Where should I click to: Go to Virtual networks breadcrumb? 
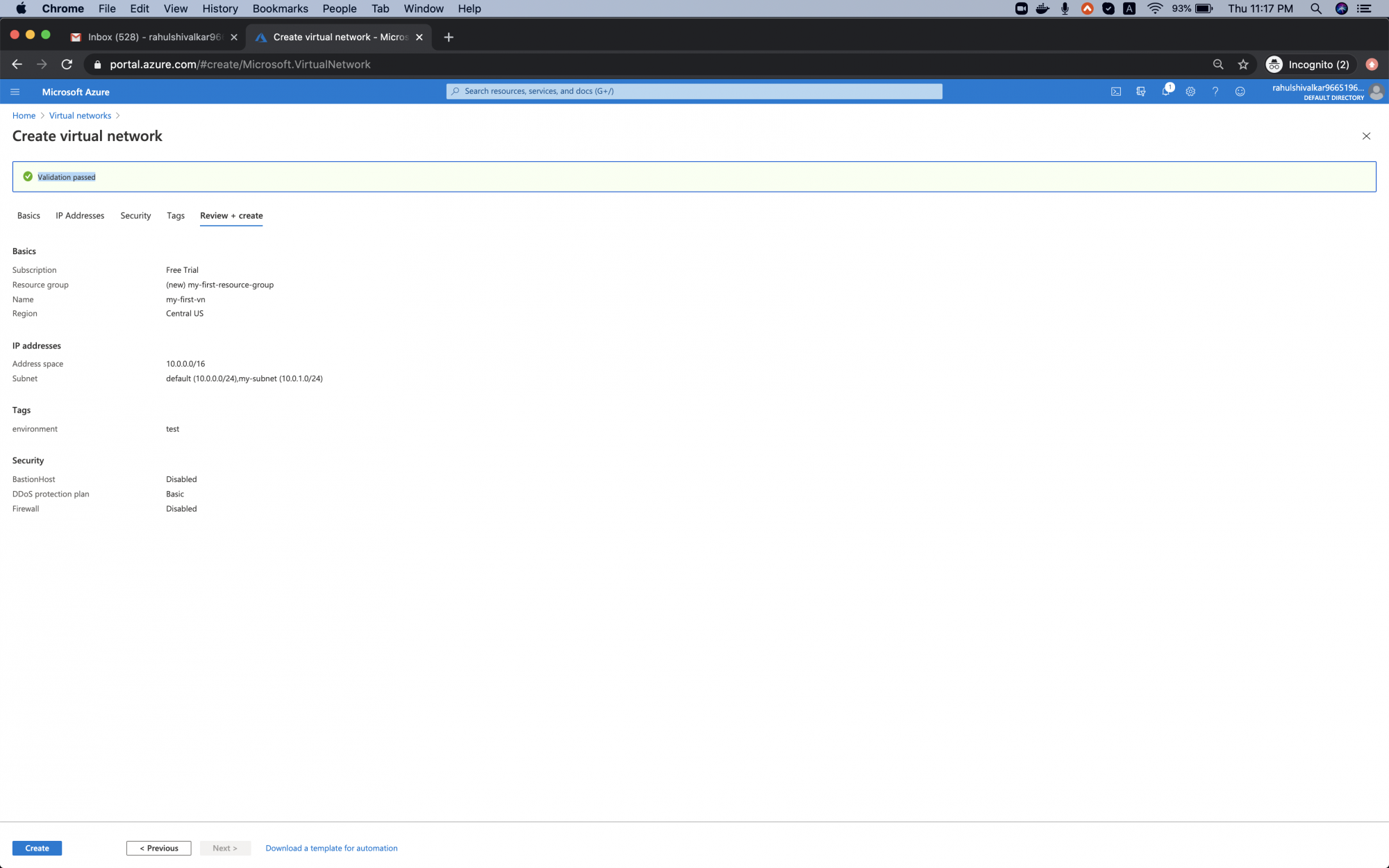point(80,116)
